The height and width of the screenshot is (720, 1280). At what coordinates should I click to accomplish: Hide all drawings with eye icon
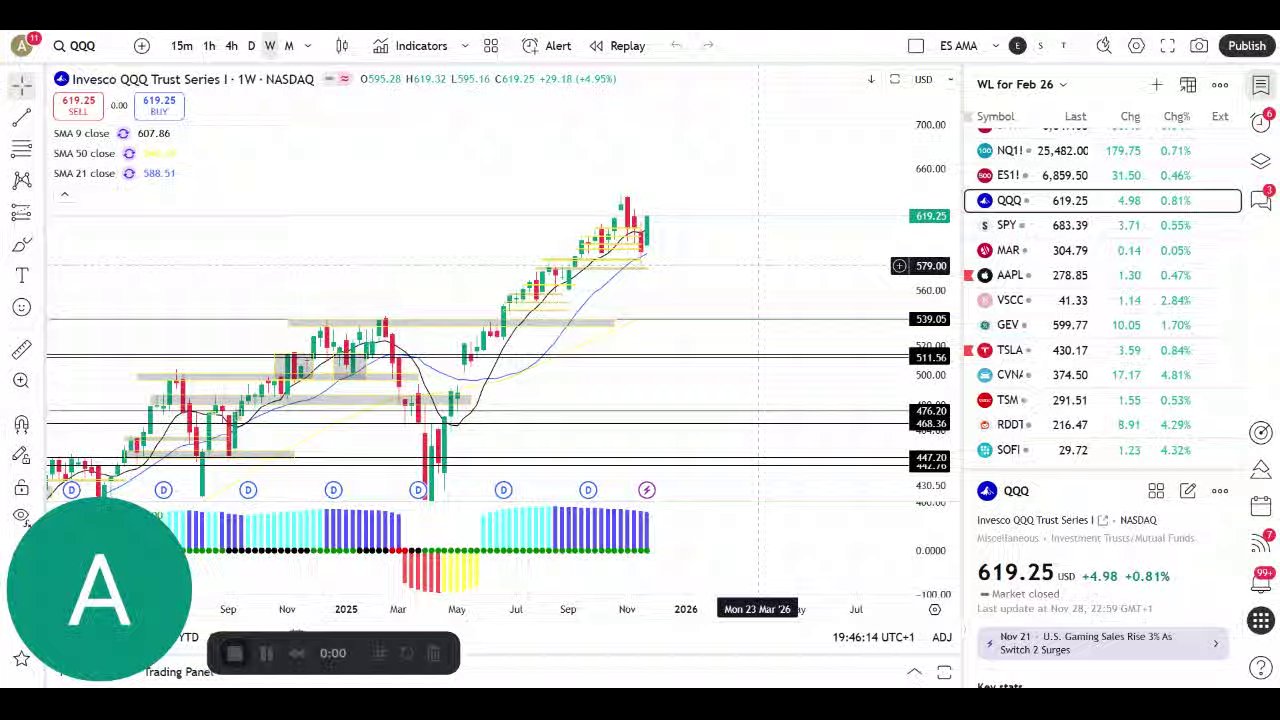(21, 516)
